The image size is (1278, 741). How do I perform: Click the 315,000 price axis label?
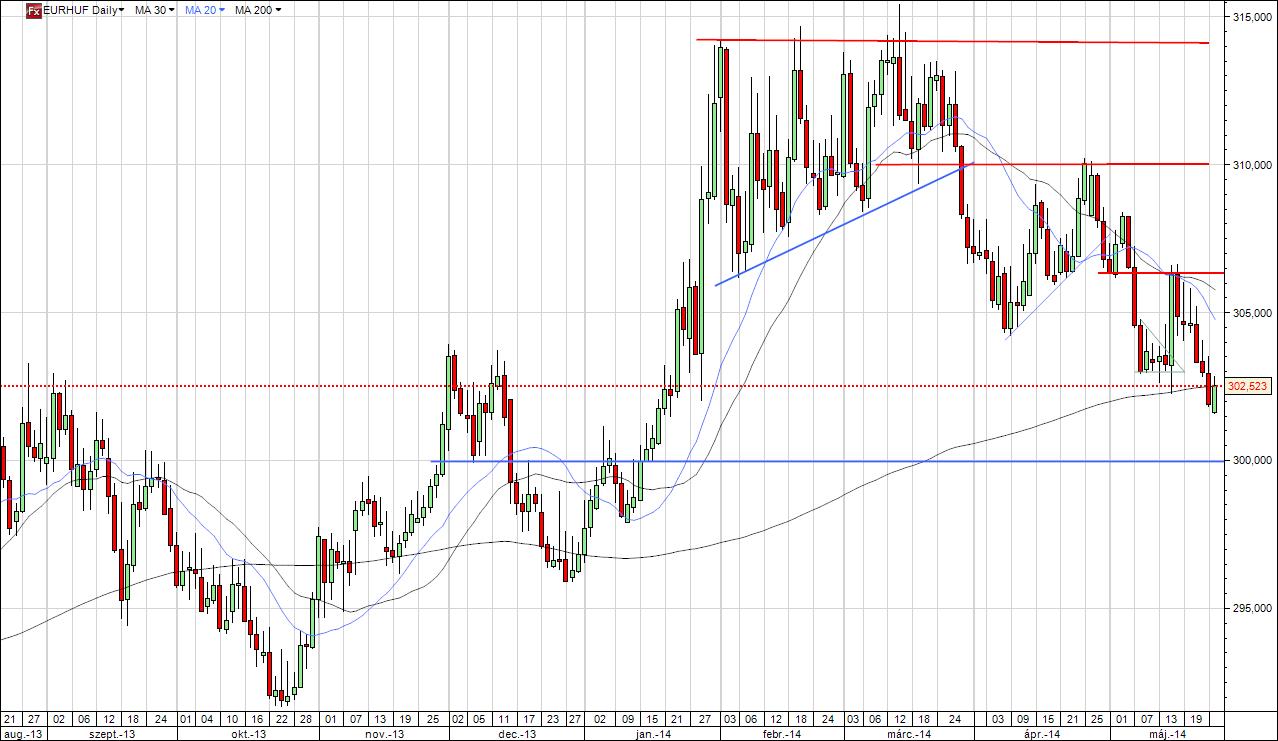pos(1250,17)
